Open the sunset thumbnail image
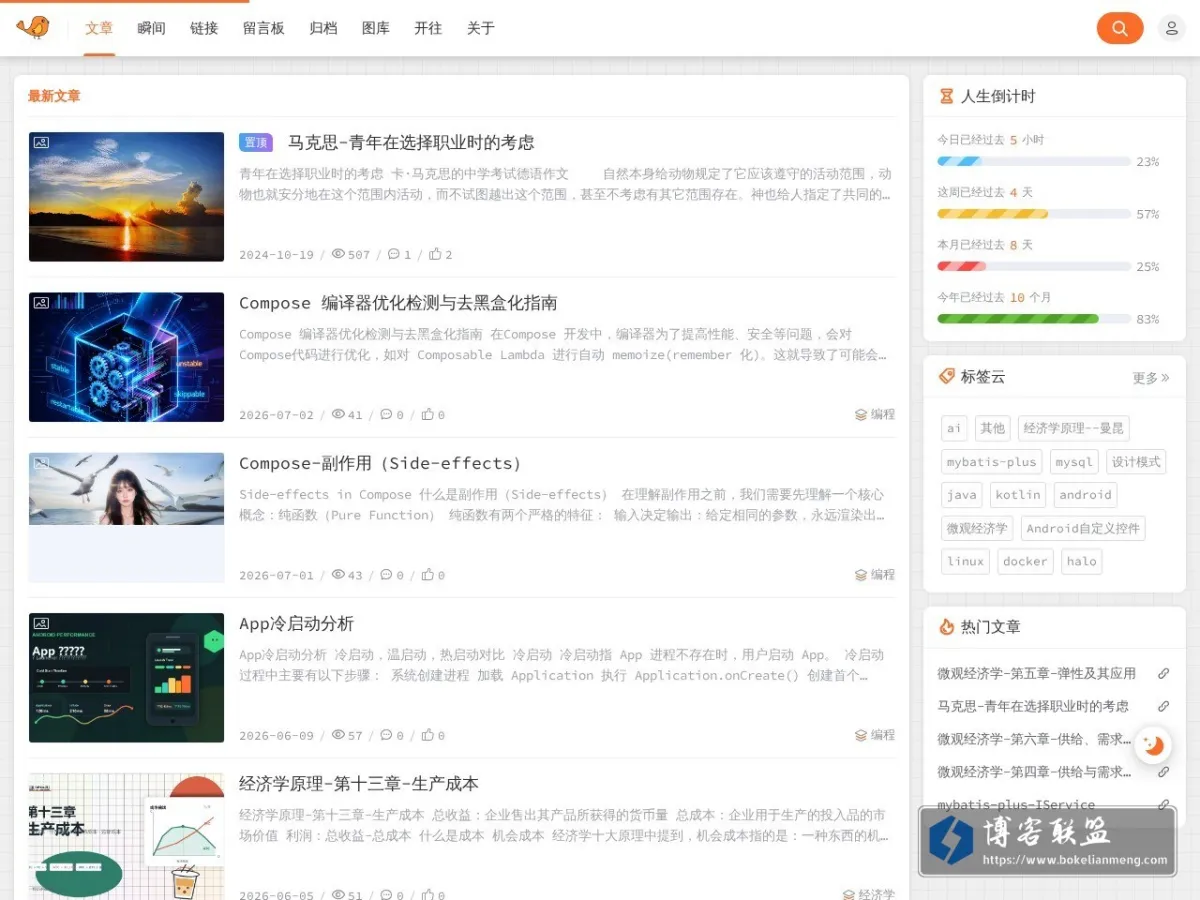Viewport: 1200px width, 900px height. click(x=126, y=197)
